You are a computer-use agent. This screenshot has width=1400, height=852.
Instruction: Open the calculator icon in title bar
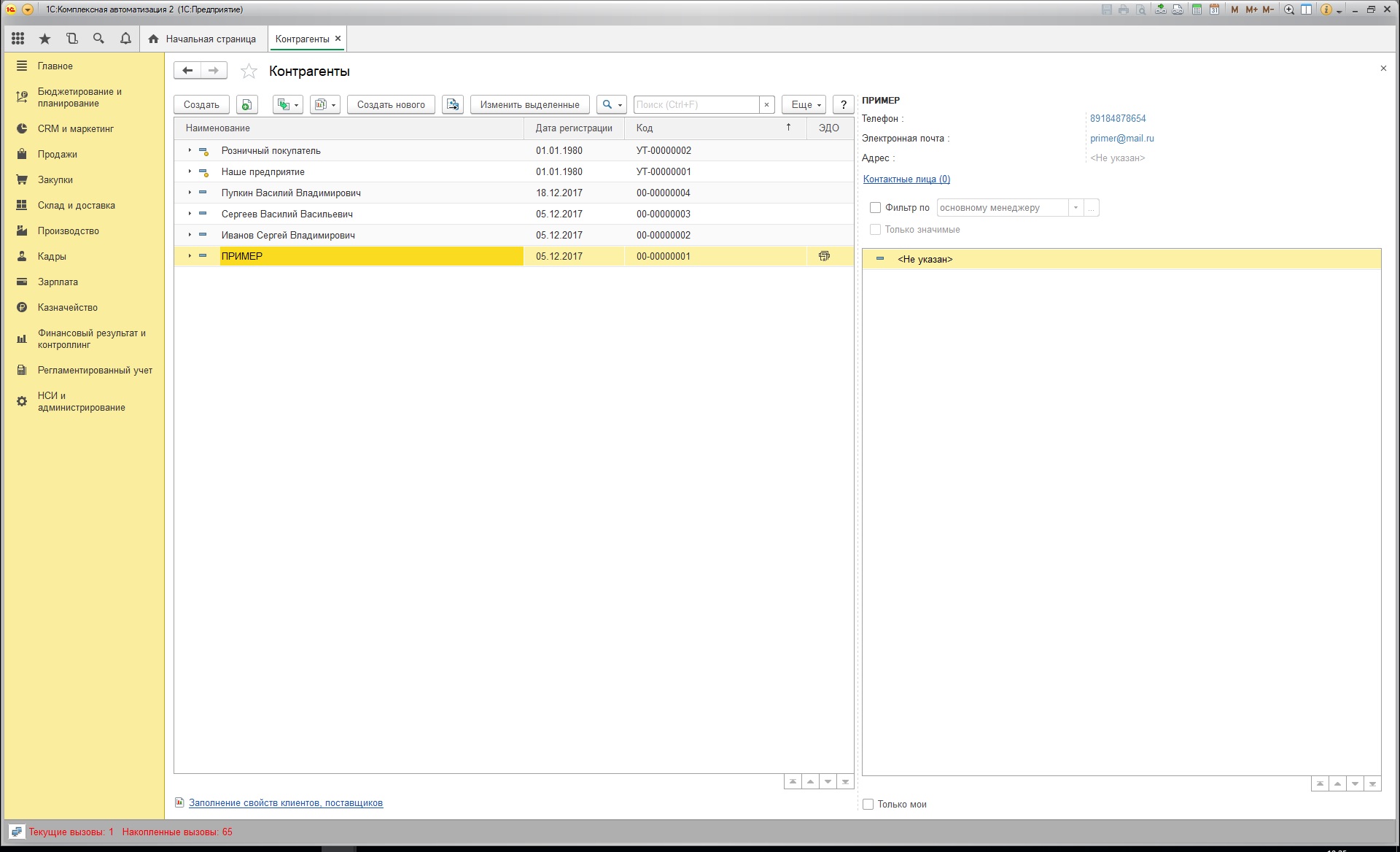[x=1197, y=9]
